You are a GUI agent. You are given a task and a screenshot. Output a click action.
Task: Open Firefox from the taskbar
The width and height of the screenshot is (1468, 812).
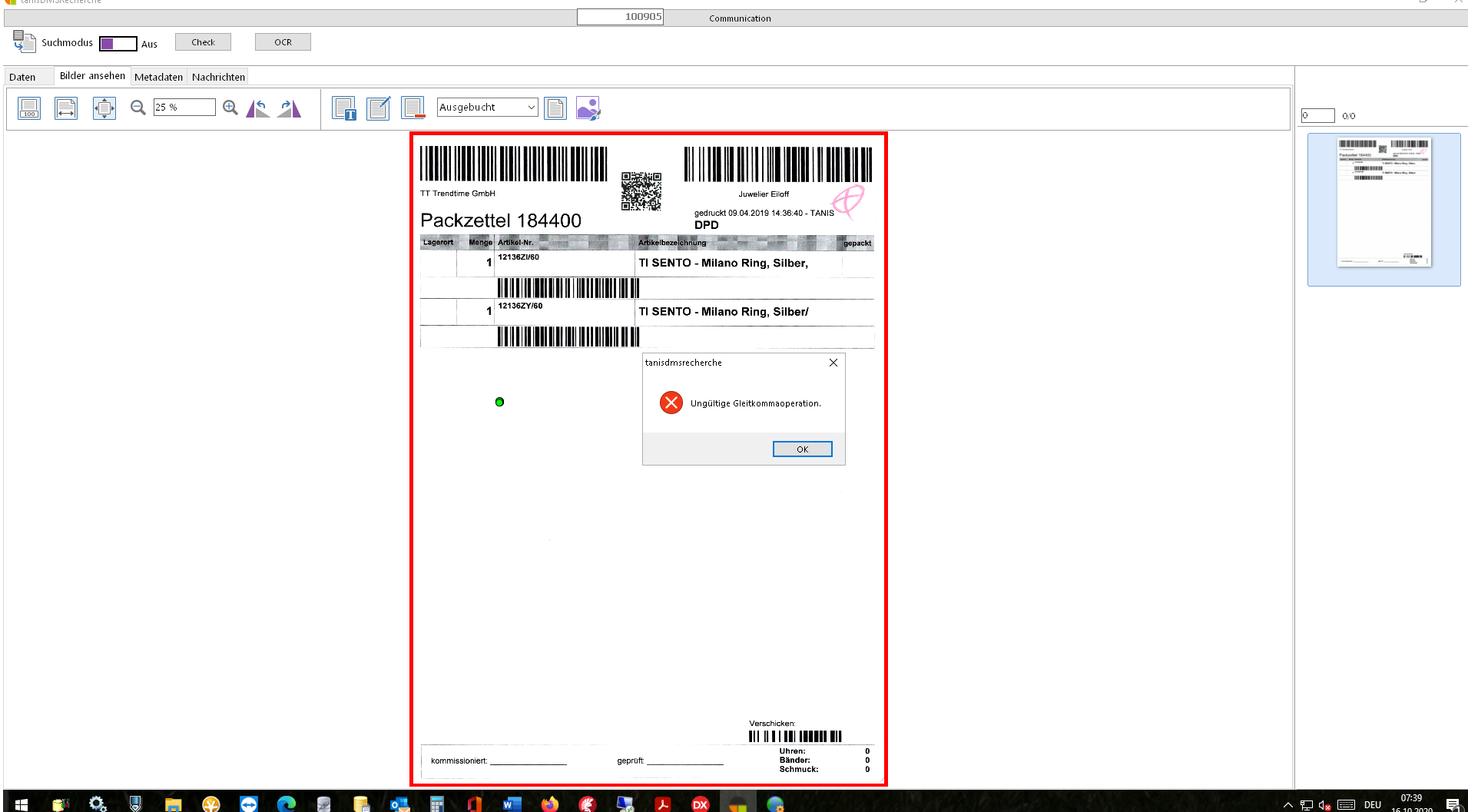pos(549,804)
